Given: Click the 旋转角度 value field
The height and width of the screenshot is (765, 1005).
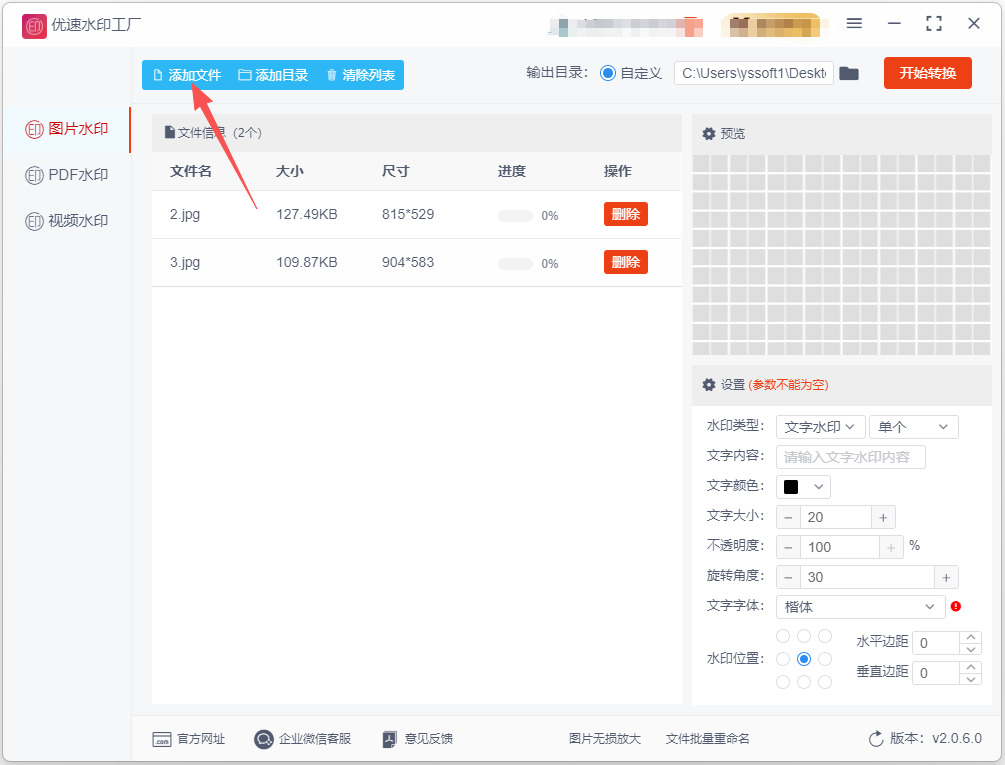Looking at the screenshot, I should pos(867,577).
